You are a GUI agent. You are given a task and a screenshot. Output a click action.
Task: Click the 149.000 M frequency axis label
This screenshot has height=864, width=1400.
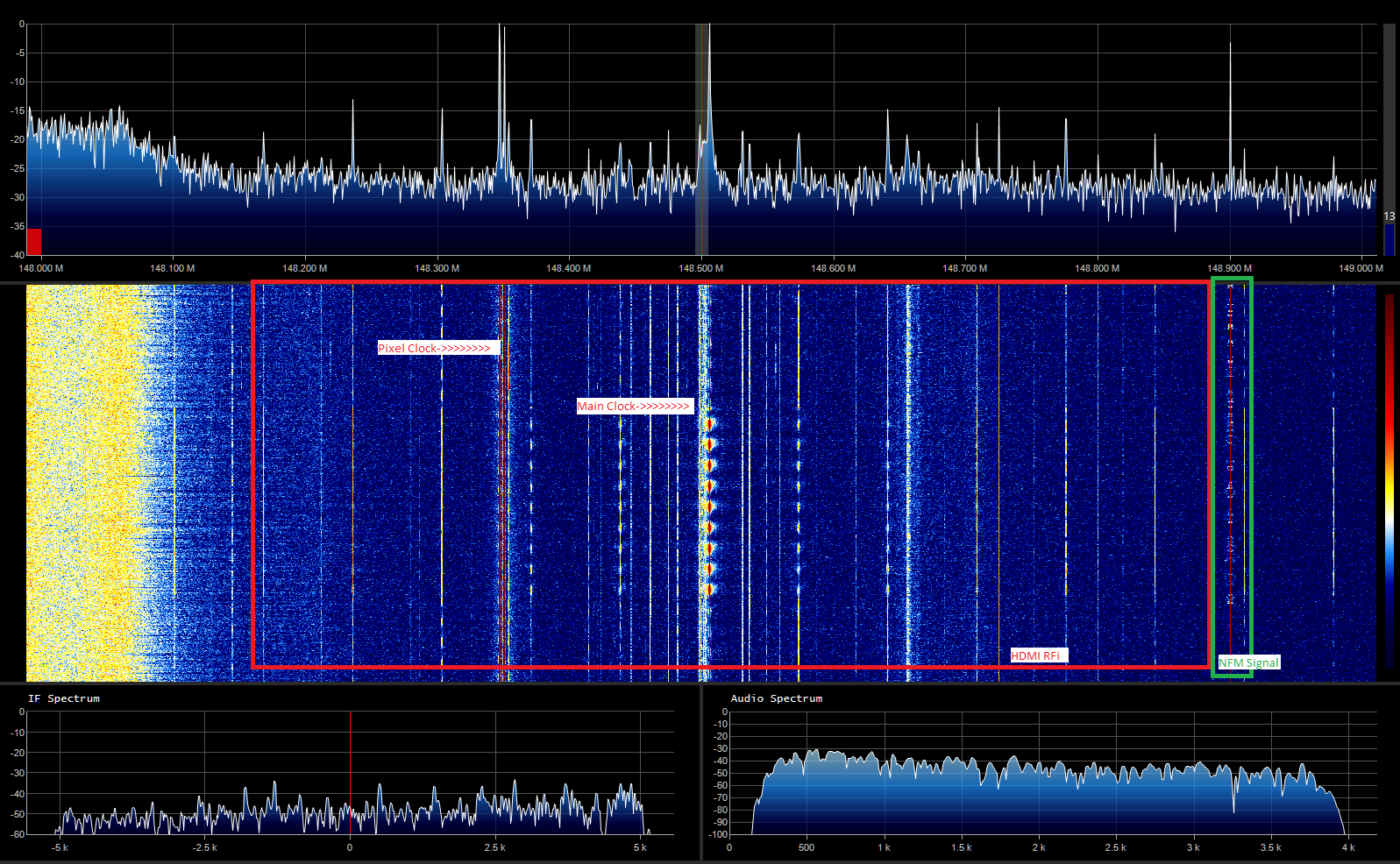(1361, 268)
